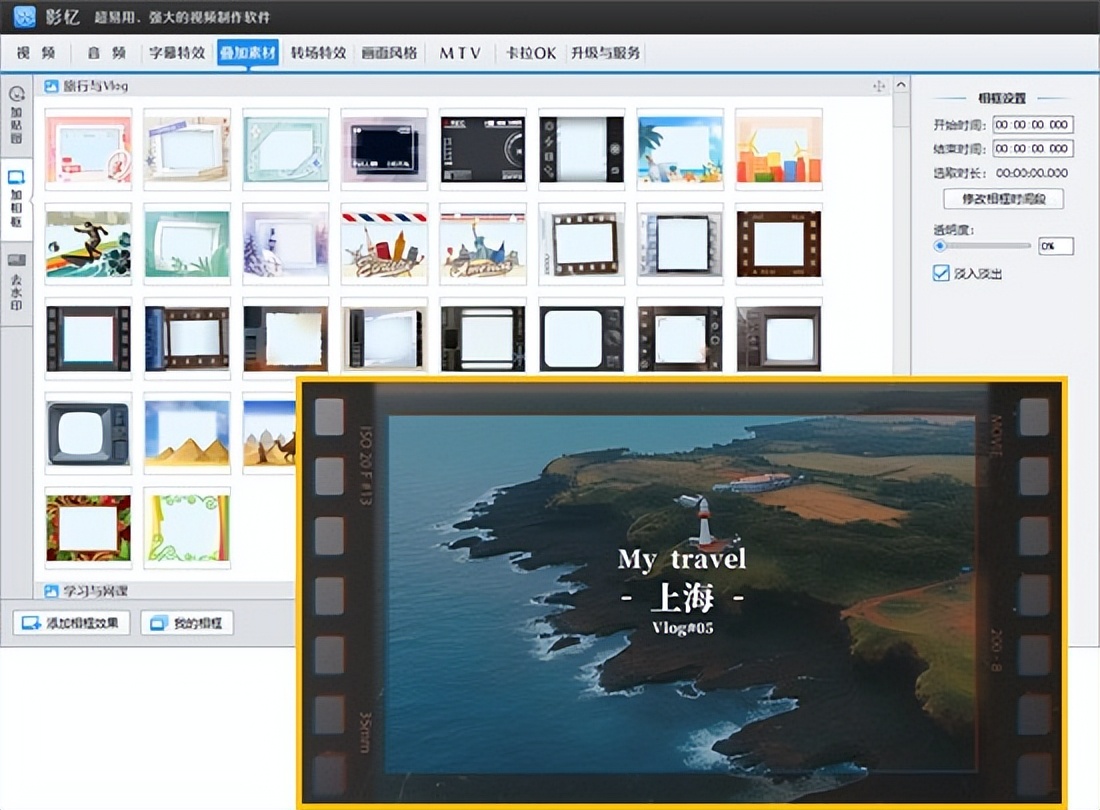Viewport: 1100px width, 810px height.
Task: Click the 开始时间 input field
Action: point(1032,125)
